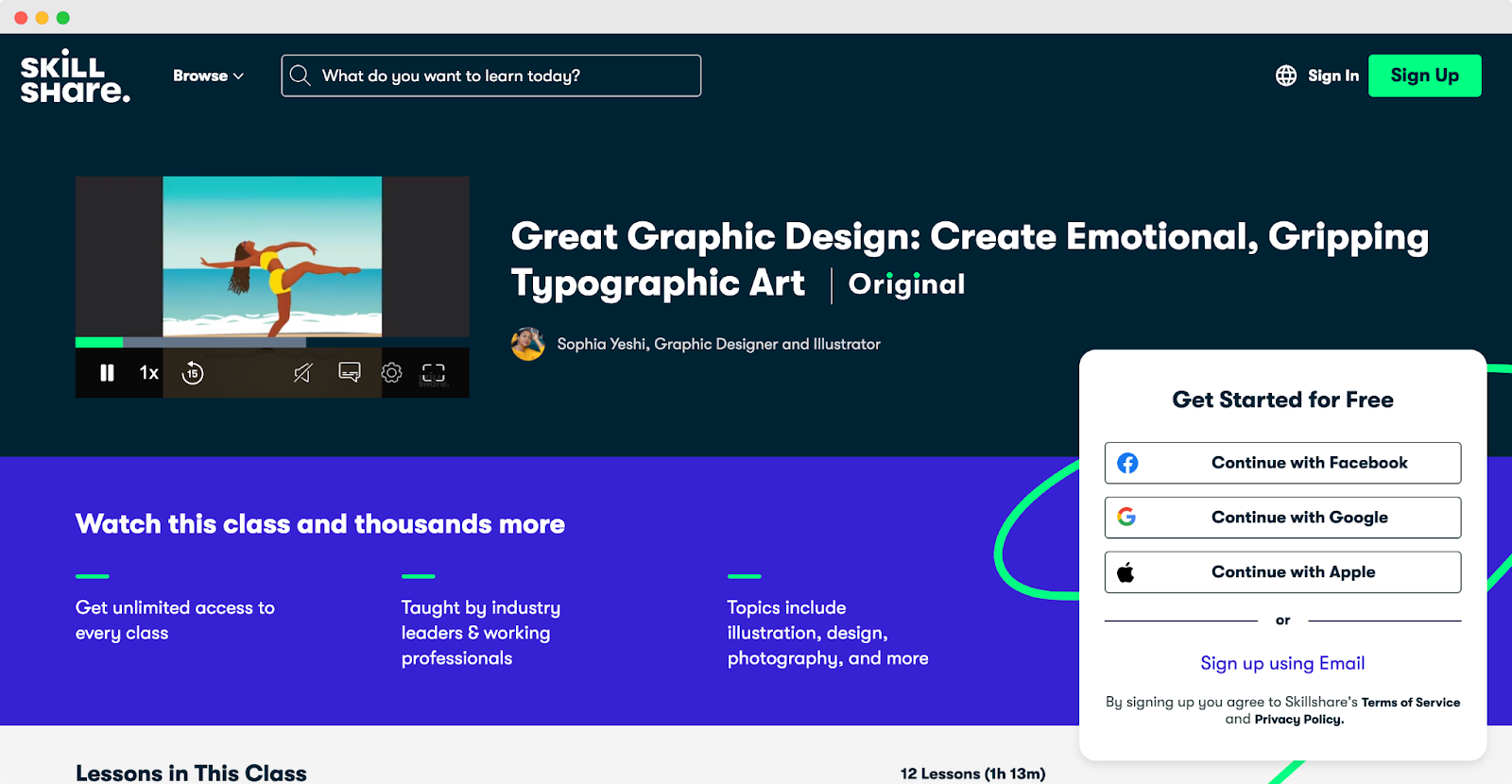Screen dimensions: 1512x784
Task: Click the macOS yellow minimize button
Action: pos(42,17)
